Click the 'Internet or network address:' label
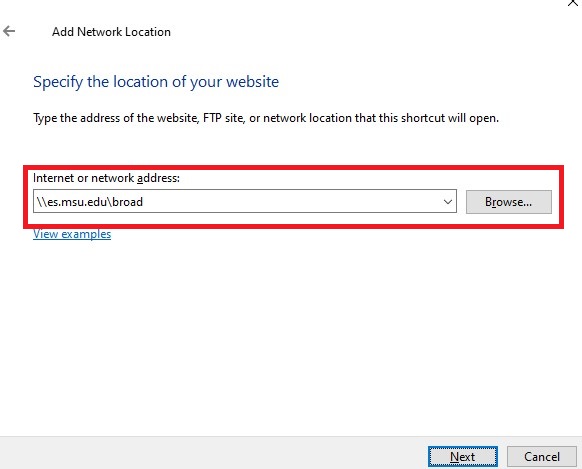The height and width of the screenshot is (469, 582). [x=106, y=178]
